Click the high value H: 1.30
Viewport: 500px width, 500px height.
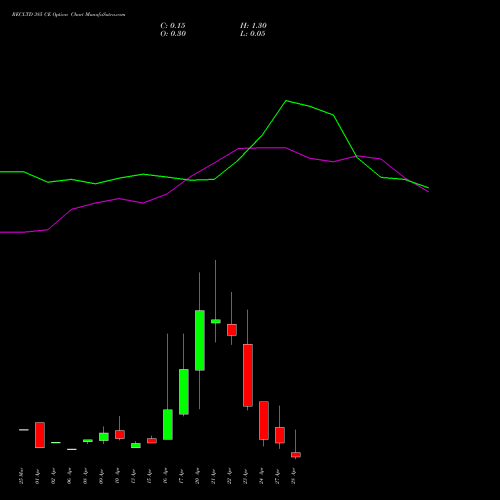coord(253,26)
